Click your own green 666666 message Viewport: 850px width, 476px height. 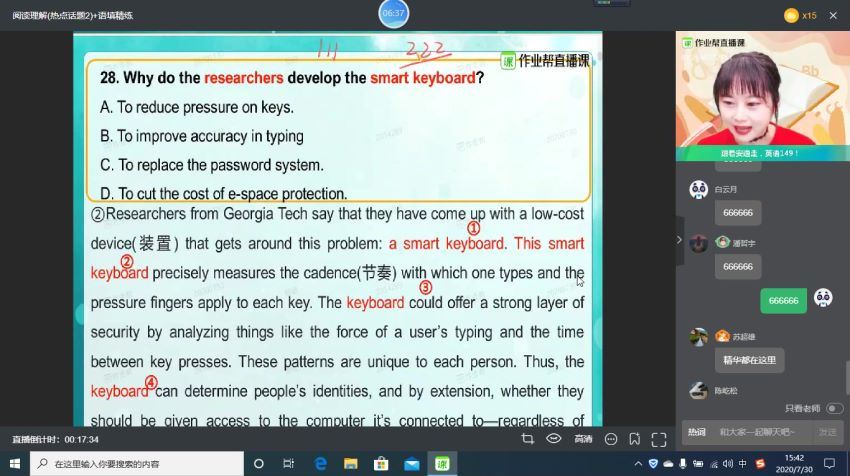coord(783,301)
